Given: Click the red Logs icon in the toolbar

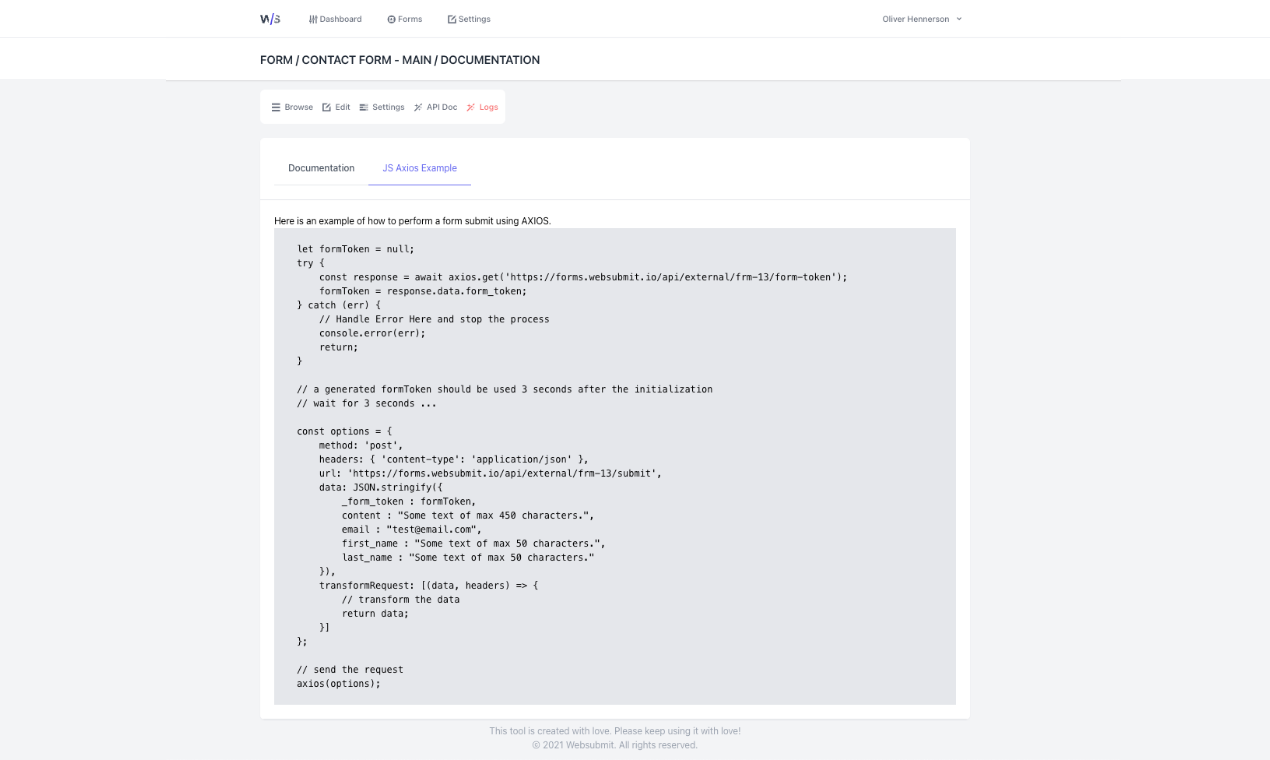Looking at the screenshot, I should tap(471, 107).
